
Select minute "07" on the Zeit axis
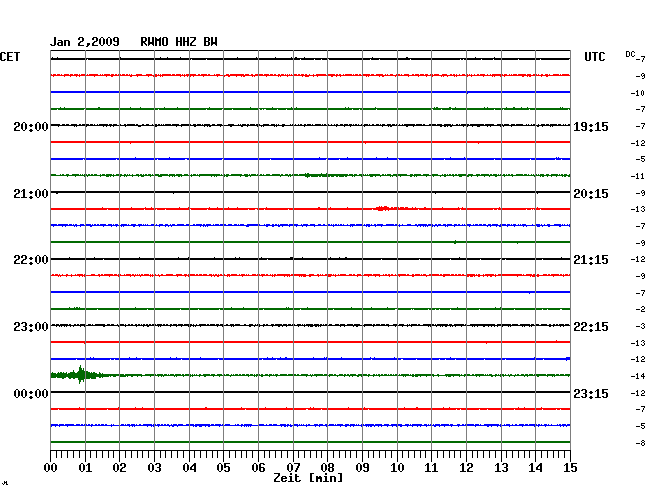pos(293,468)
